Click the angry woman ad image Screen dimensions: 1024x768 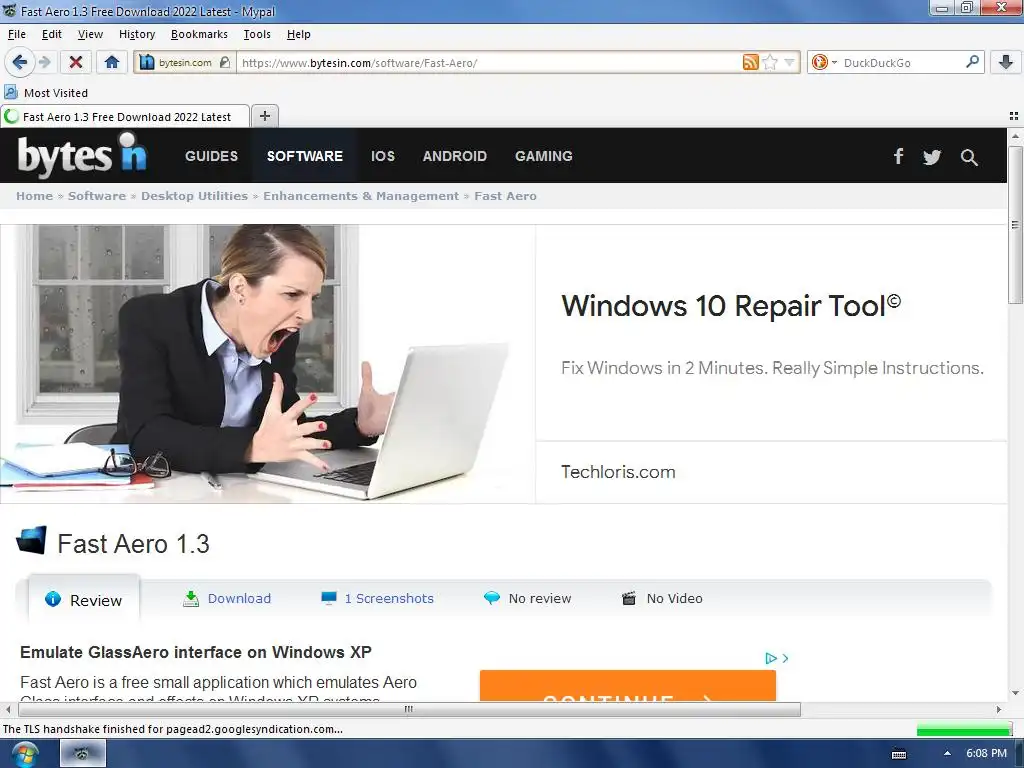tap(268, 363)
